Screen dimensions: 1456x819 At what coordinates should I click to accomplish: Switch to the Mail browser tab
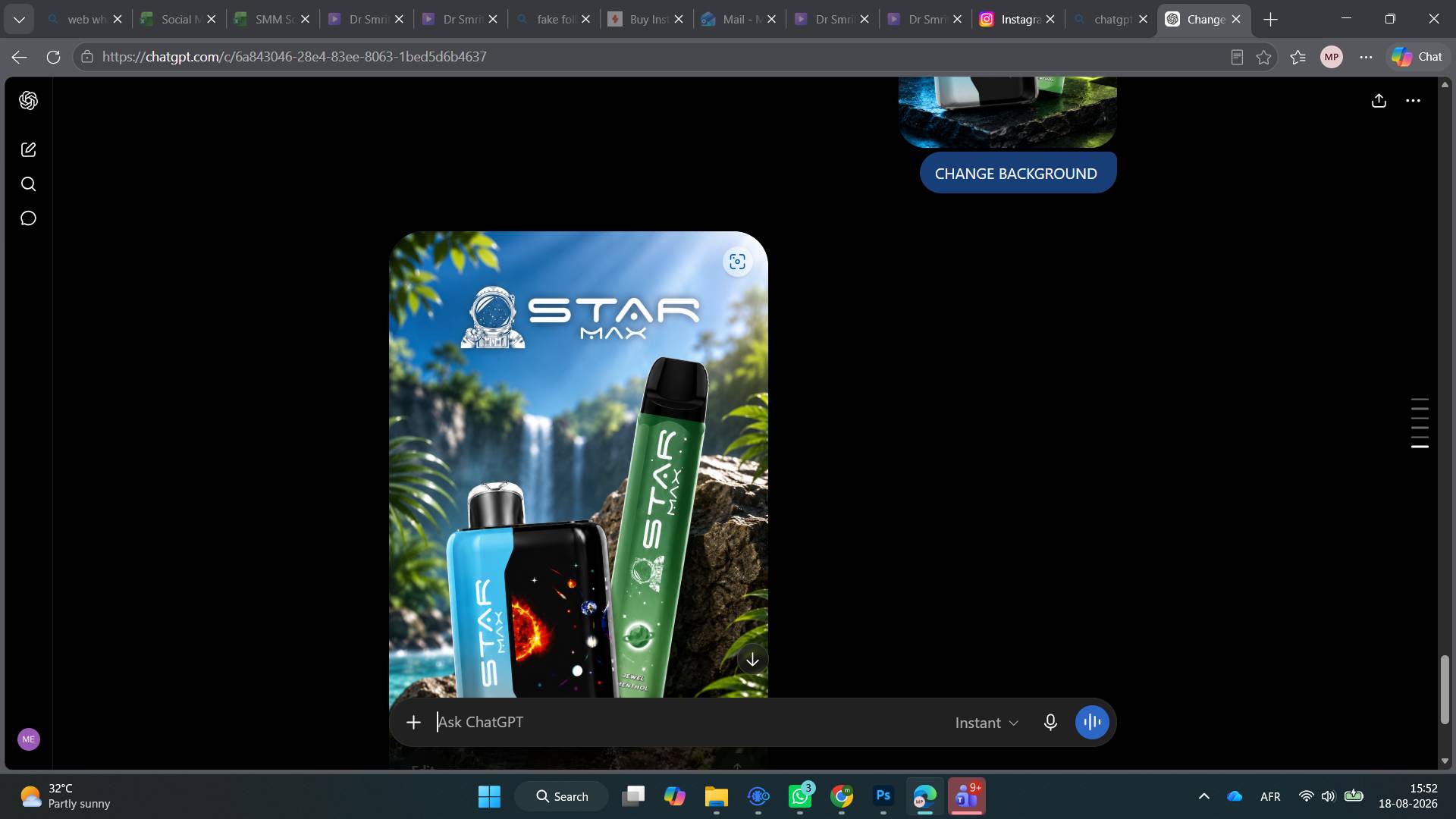[x=739, y=19]
